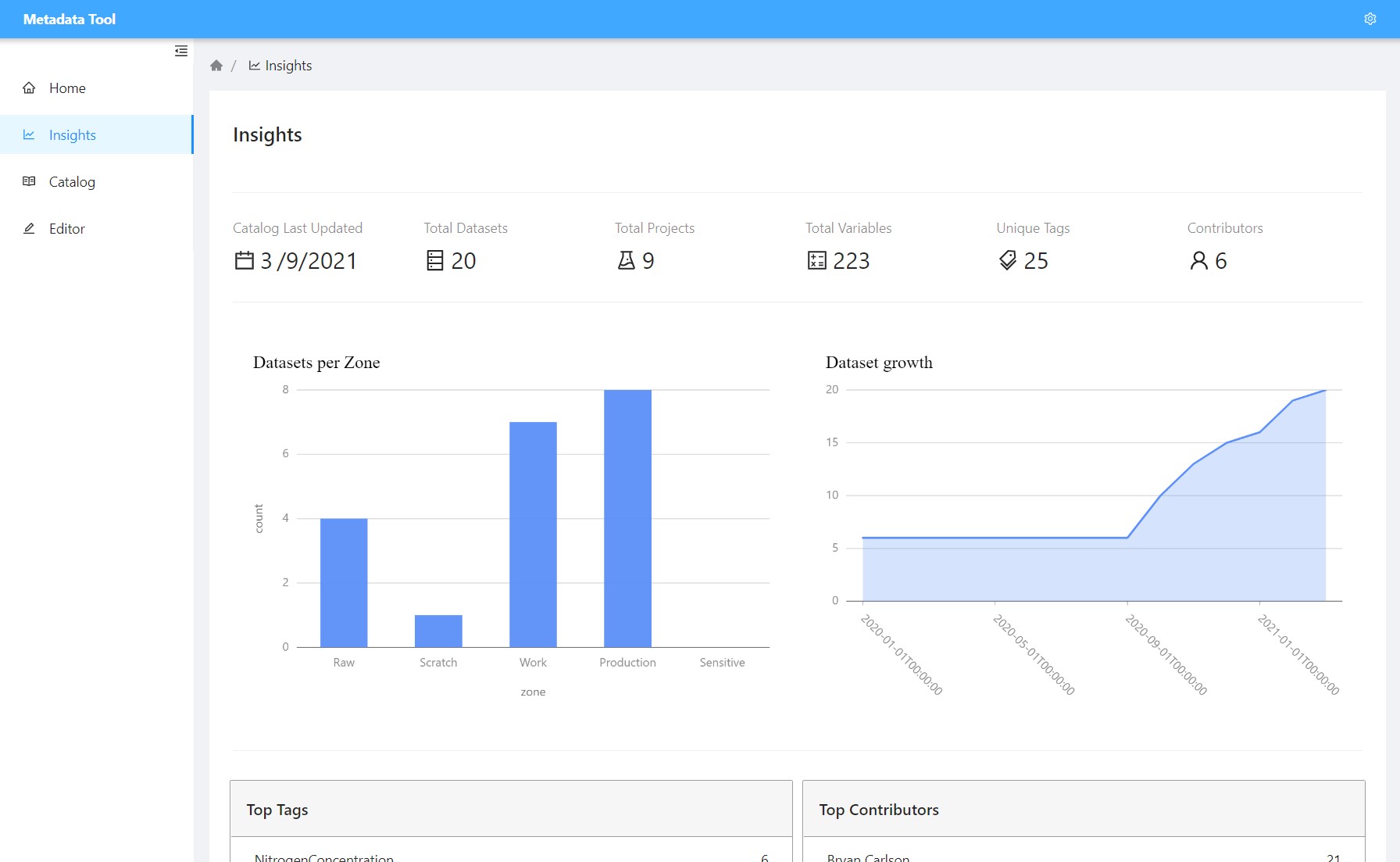Click the Work bar in the chart

533,535
